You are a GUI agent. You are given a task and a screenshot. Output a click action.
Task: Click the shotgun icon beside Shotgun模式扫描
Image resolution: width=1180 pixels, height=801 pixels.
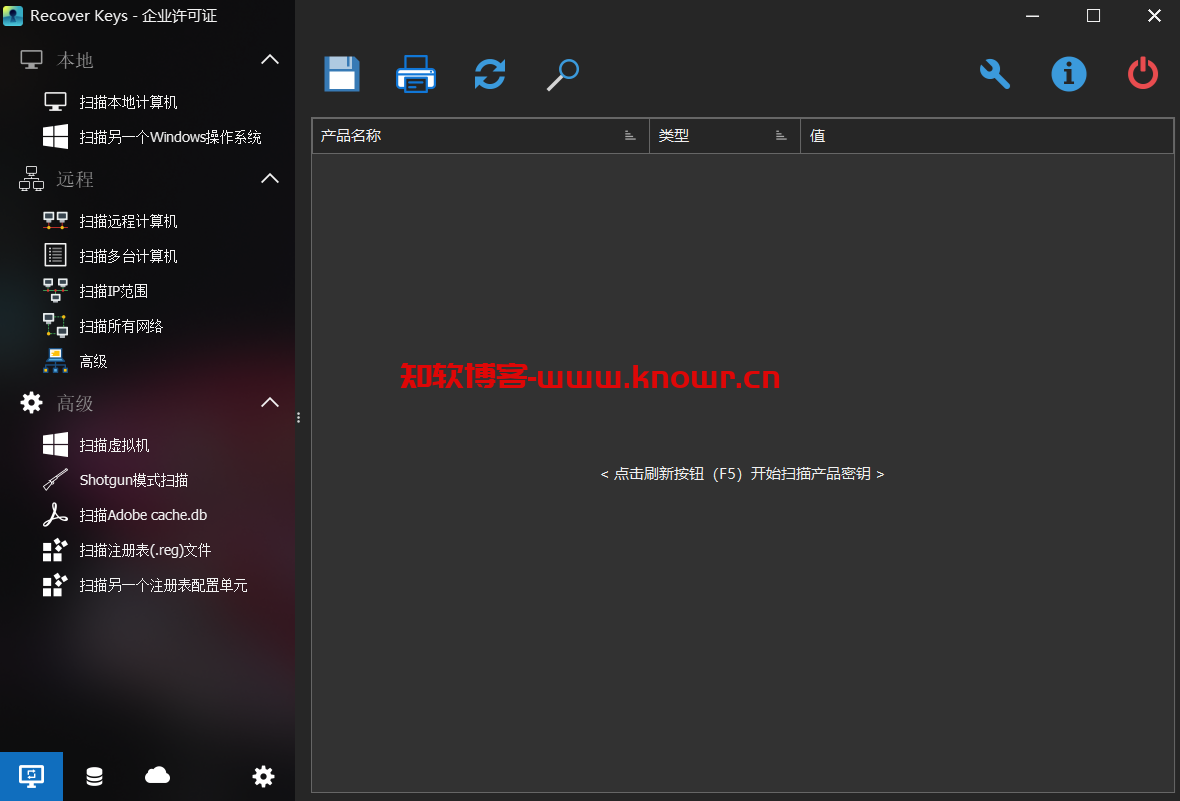coord(56,480)
